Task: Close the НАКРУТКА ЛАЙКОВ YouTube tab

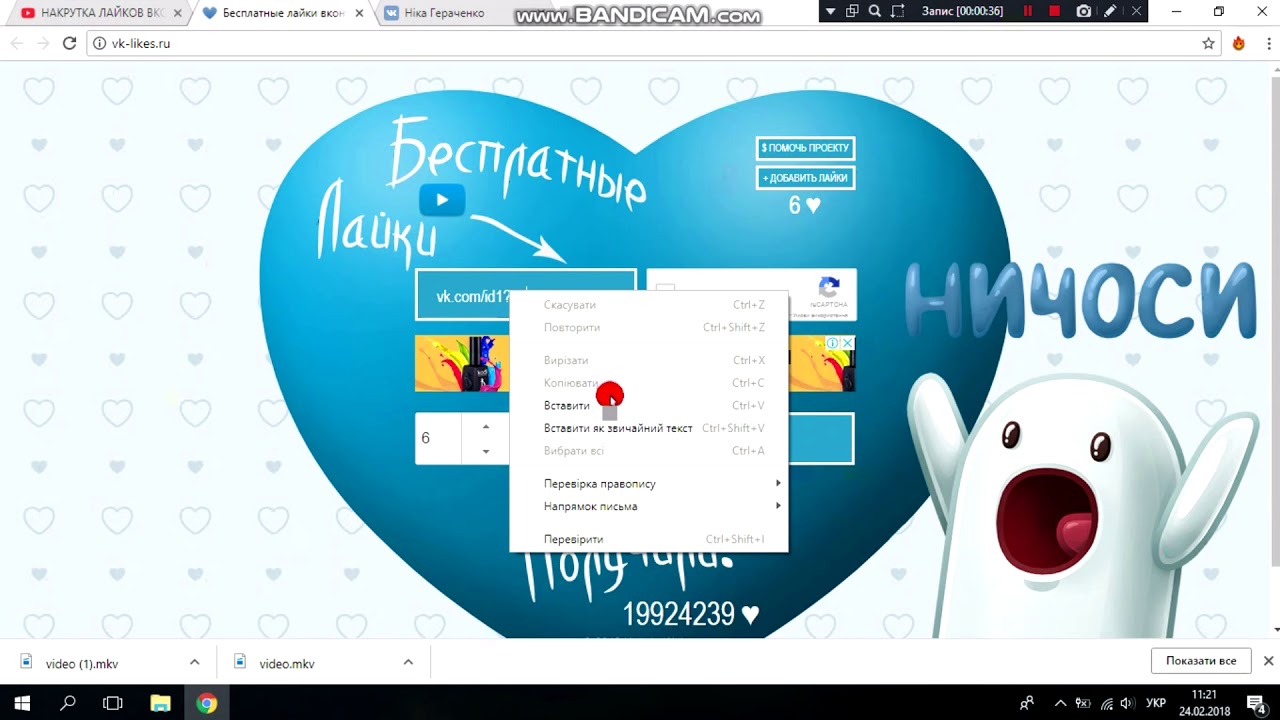Action: (x=177, y=13)
